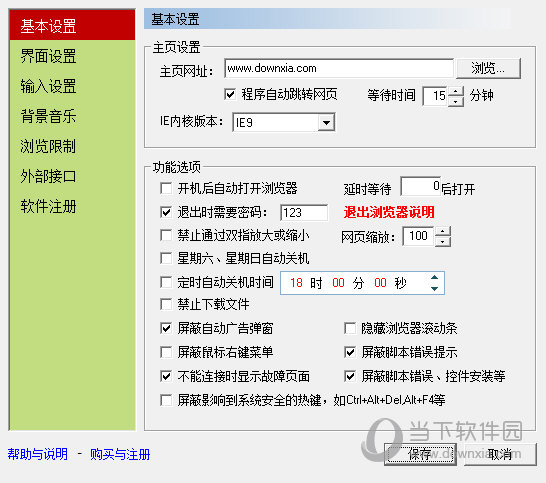Toggle 不能连接时显示故障页面 checkbox
Screen dimensions: 546x483
pyautogui.click(x=166, y=376)
